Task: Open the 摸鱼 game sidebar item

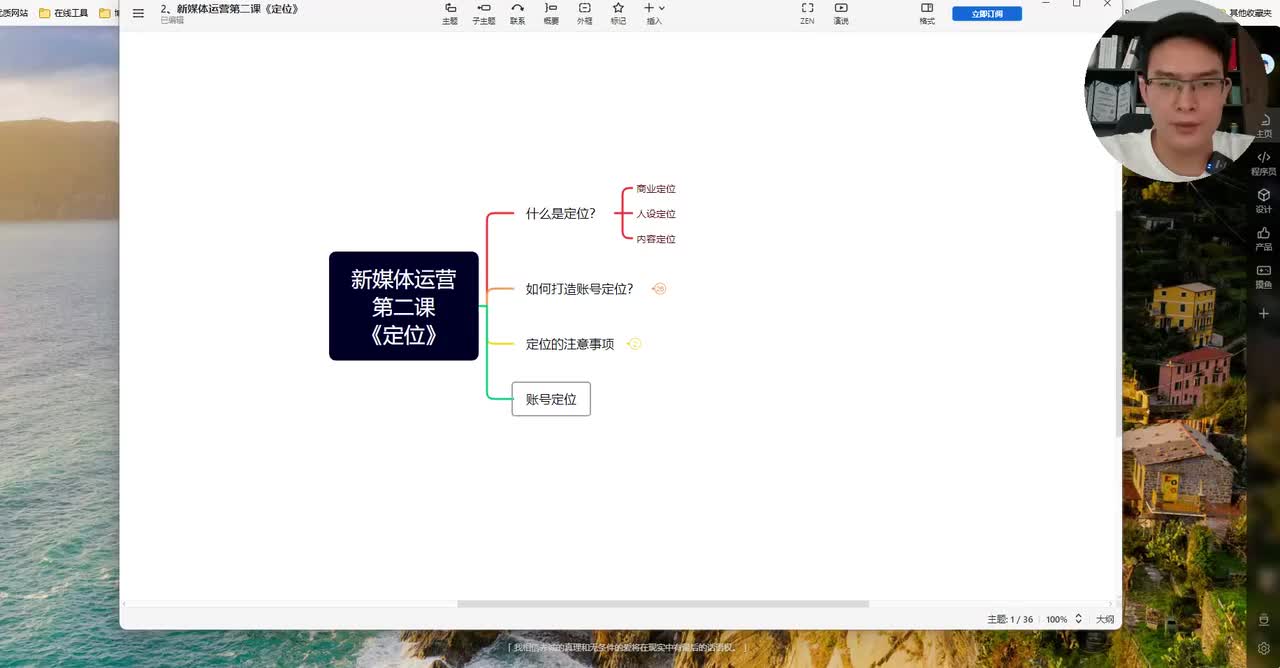Action: (x=1264, y=277)
